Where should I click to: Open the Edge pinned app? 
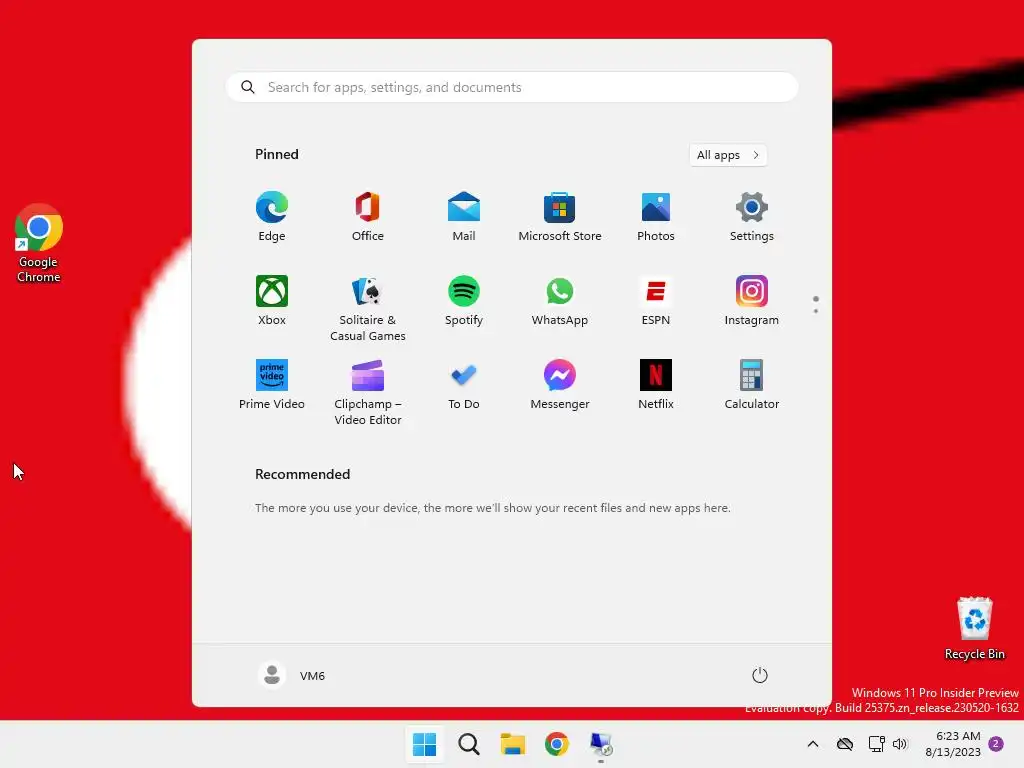[272, 217]
